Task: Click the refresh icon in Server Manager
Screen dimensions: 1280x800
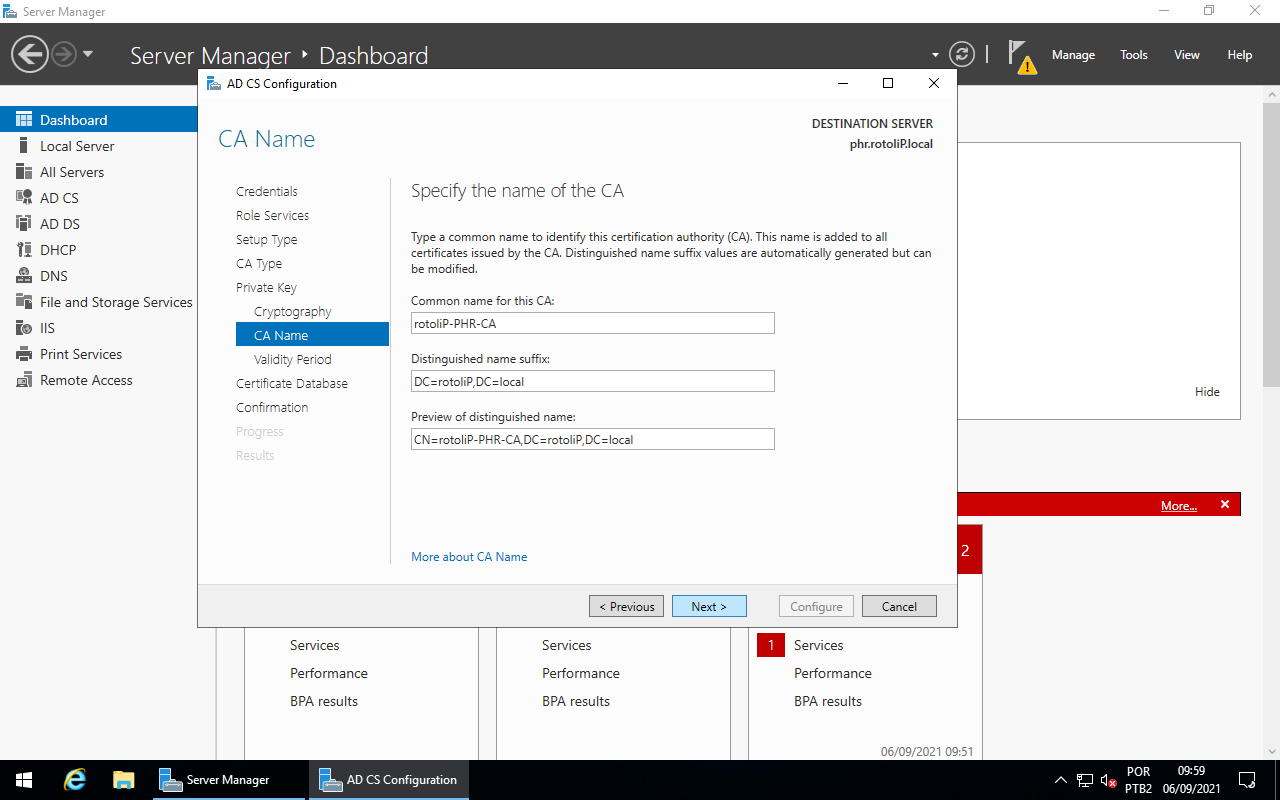Action: (962, 54)
